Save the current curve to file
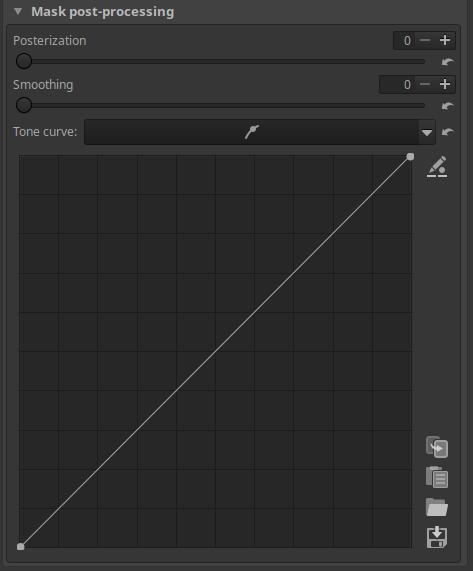This screenshot has width=473, height=571. pos(437,537)
